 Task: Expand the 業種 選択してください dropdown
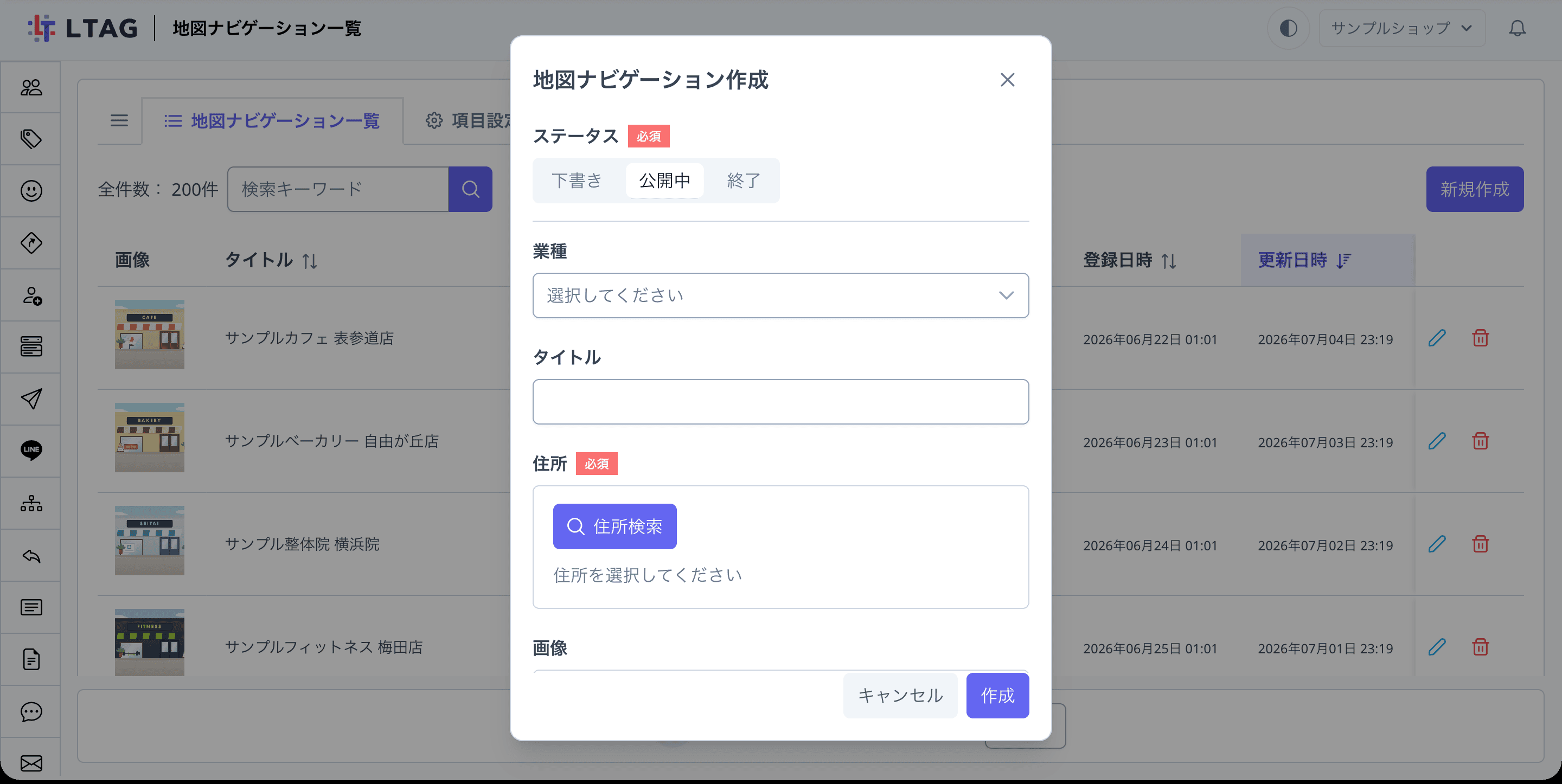pos(780,295)
